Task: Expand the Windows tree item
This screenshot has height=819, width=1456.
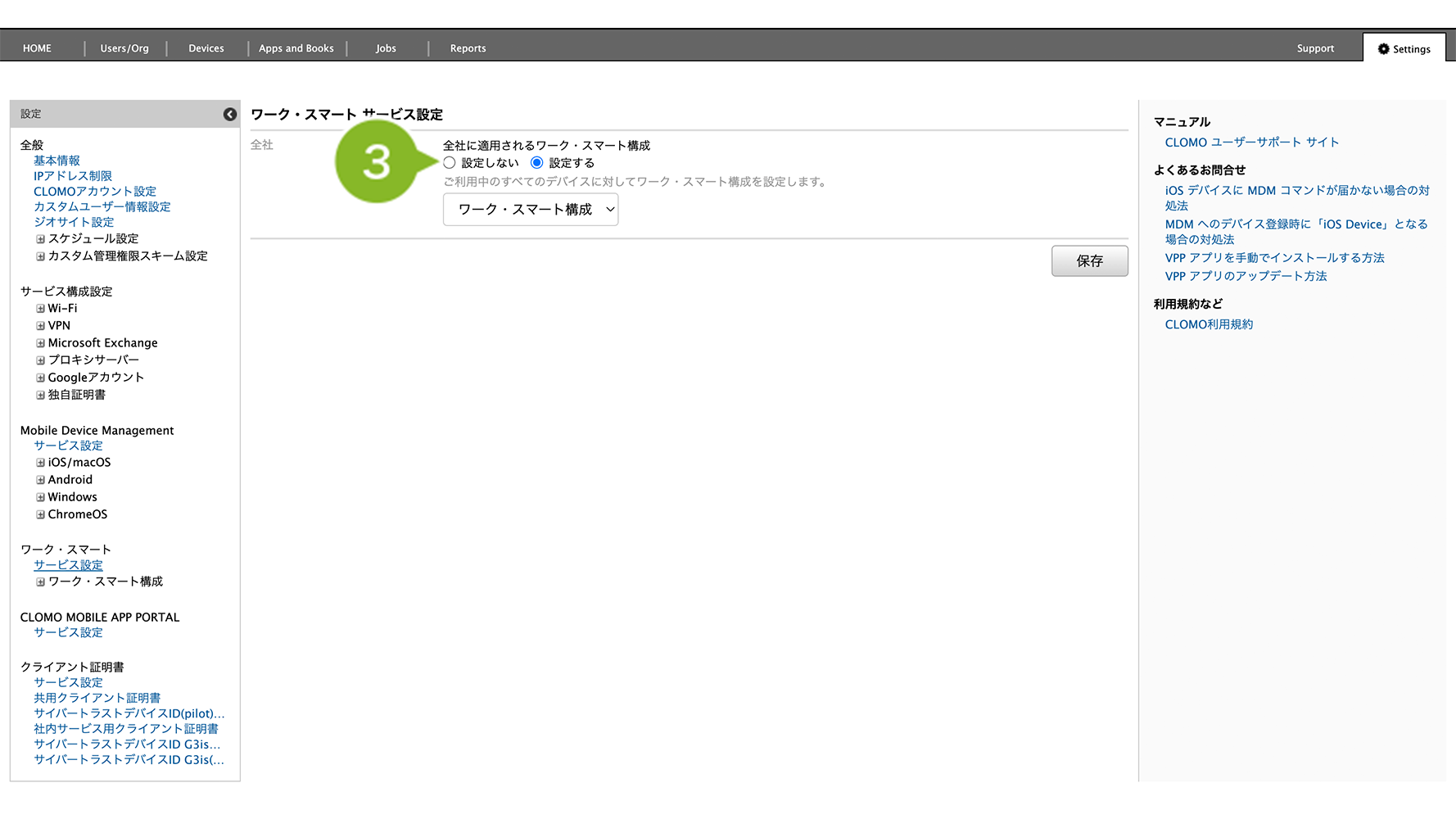Action: click(40, 497)
